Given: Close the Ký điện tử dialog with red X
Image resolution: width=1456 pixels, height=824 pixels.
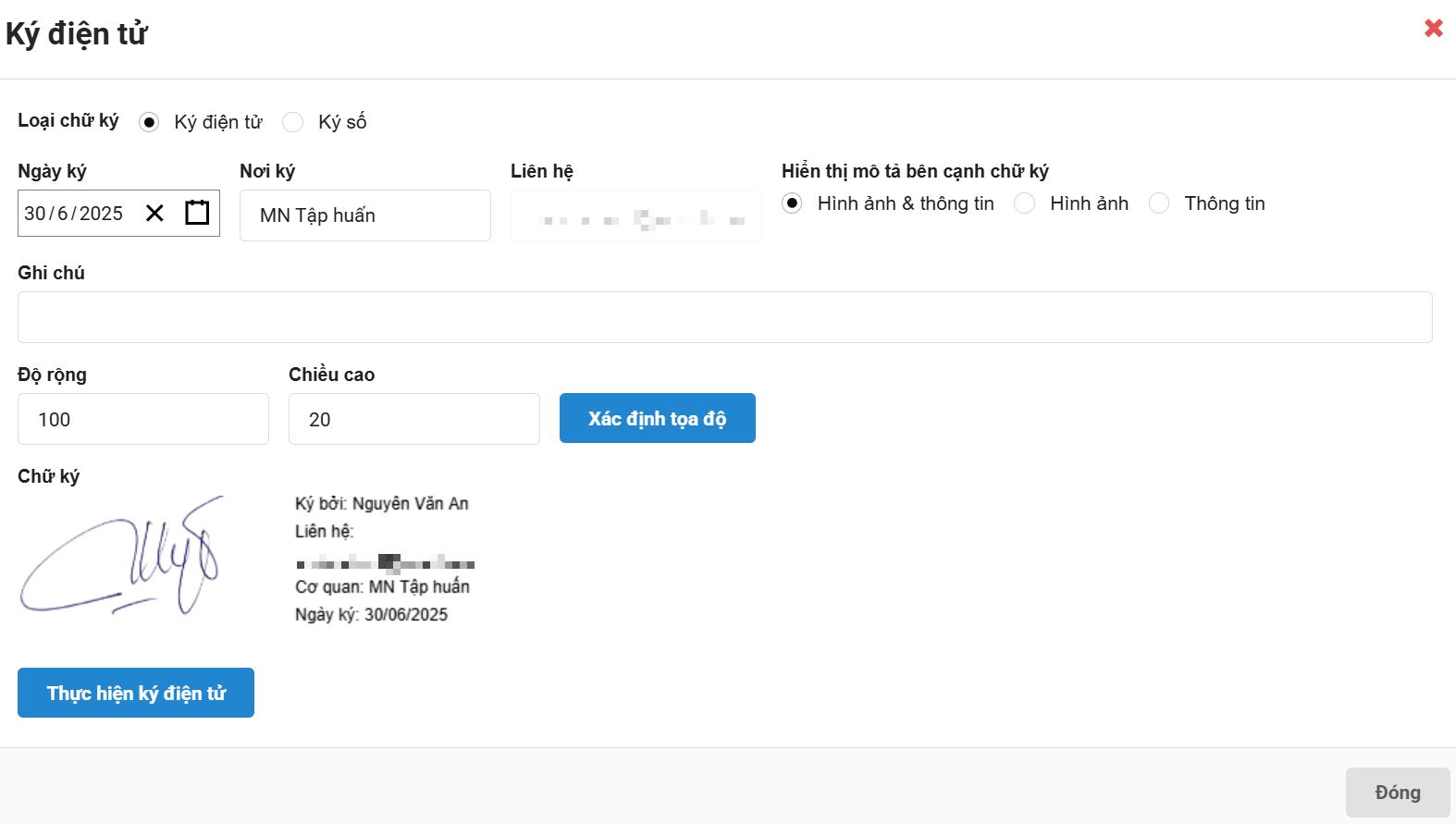Looking at the screenshot, I should (x=1433, y=29).
